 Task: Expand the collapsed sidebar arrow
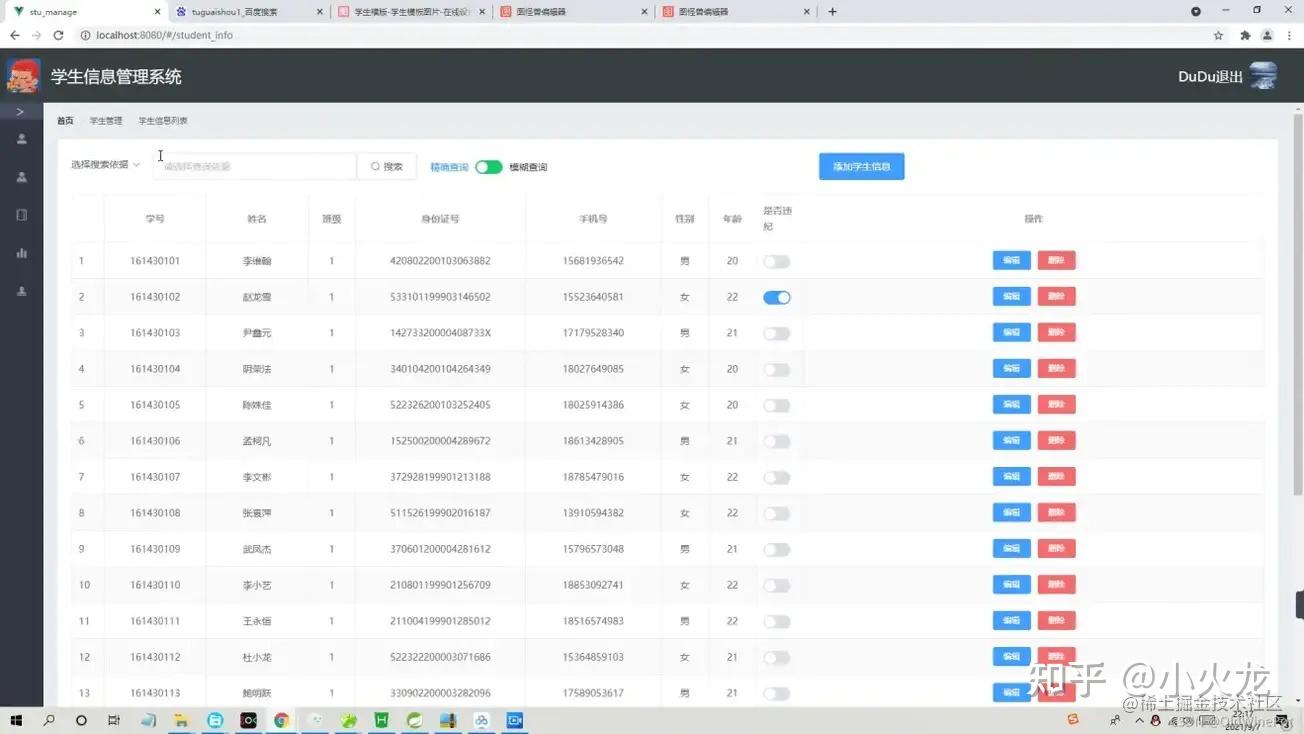(22, 111)
